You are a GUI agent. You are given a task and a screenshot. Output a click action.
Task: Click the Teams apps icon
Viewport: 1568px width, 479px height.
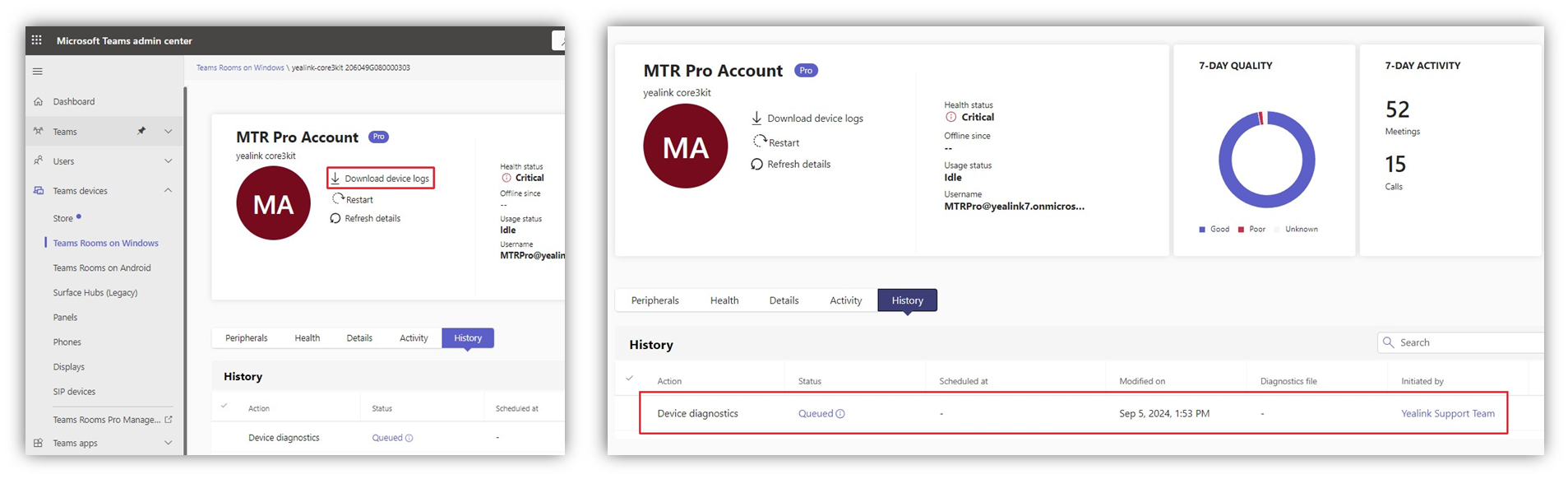coord(38,443)
